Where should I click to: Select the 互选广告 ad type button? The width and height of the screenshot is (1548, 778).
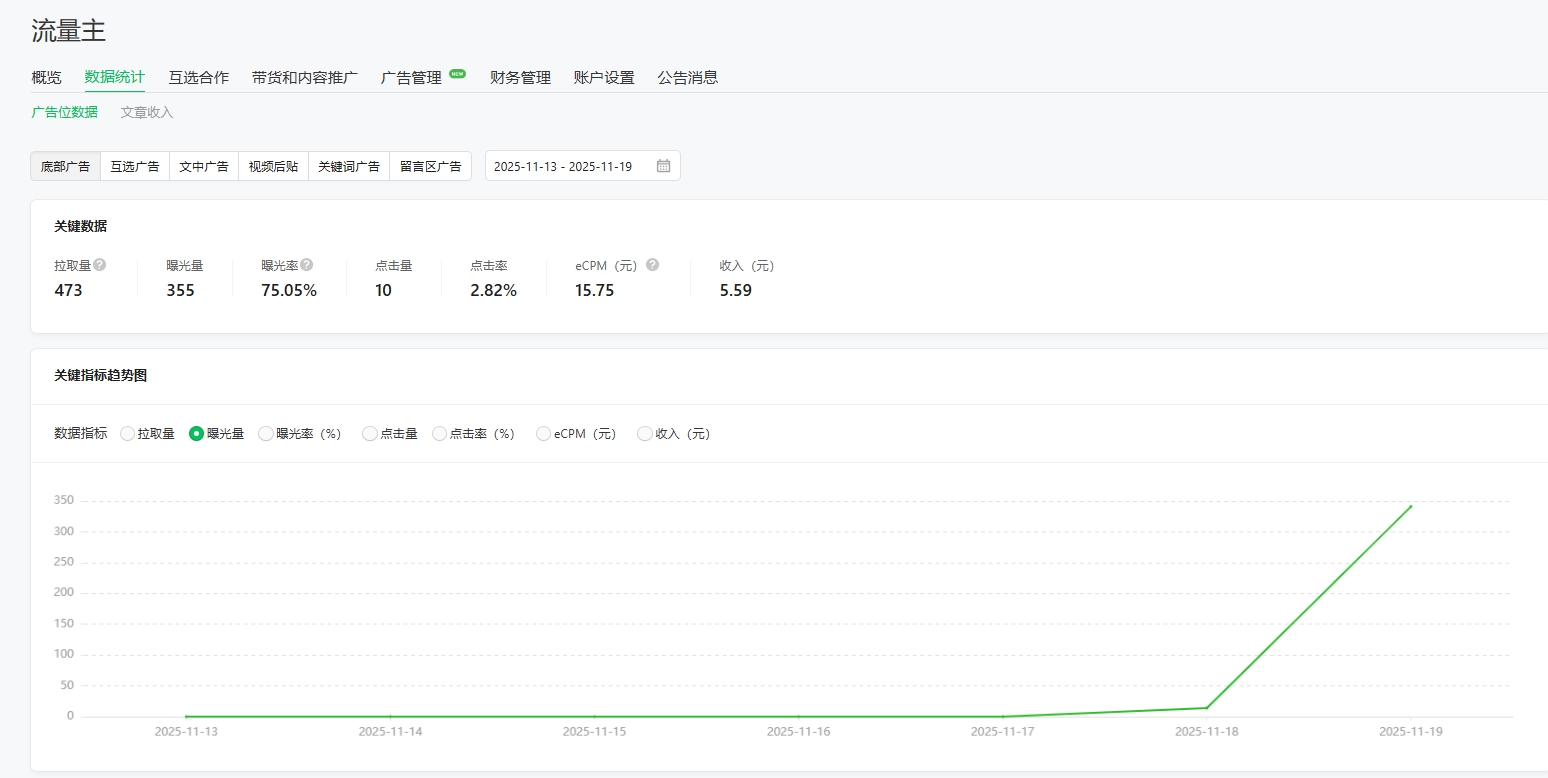click(x=135, y=166)
